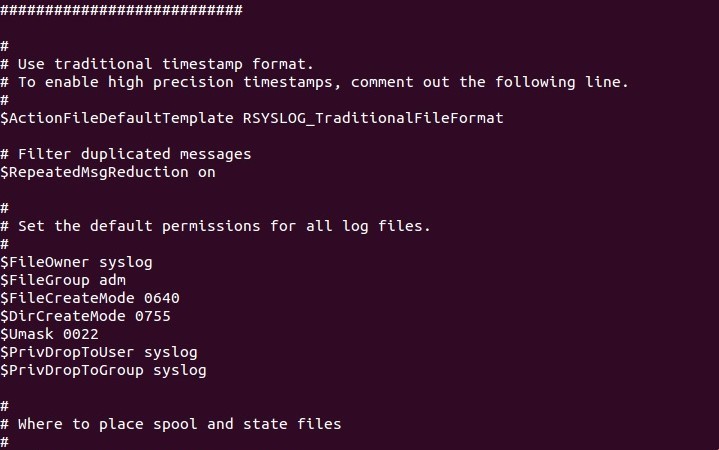This screenshot has width=719, height=450.
Task: Click the syslog value after $FileOwner
Action: [x=126, y=263]
